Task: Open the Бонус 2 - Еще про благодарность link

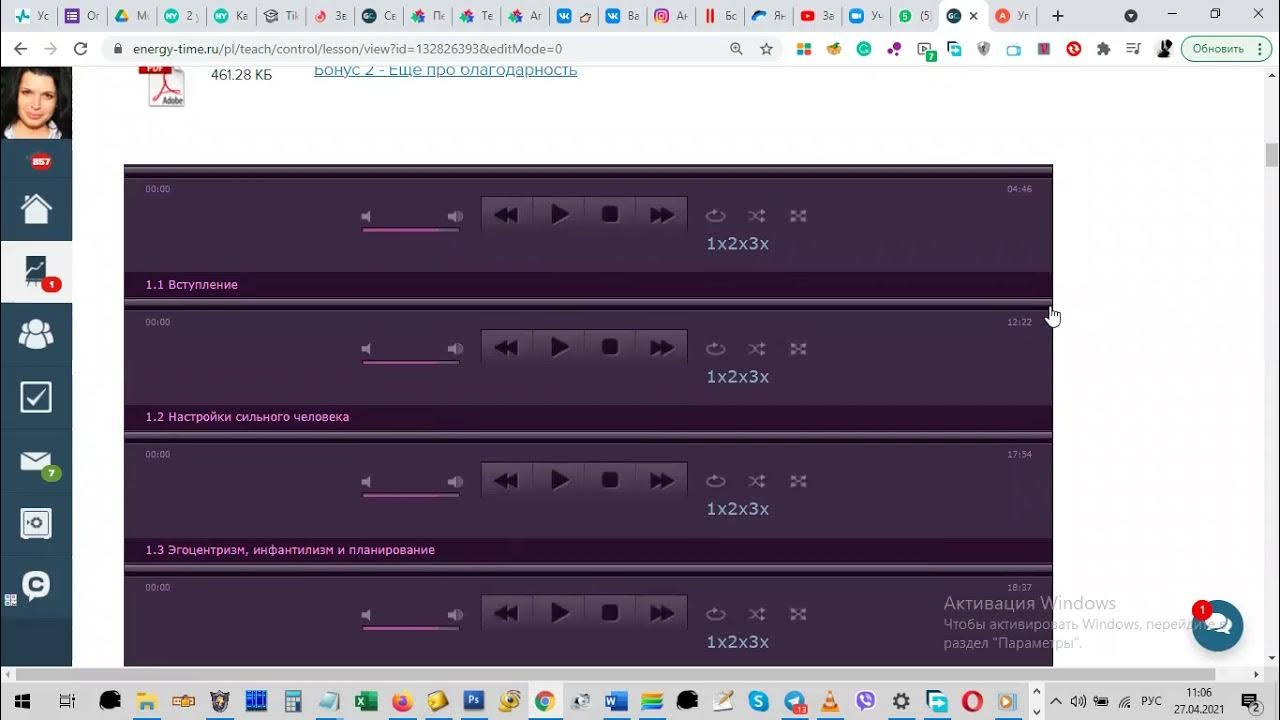Action: pos(444,69)
